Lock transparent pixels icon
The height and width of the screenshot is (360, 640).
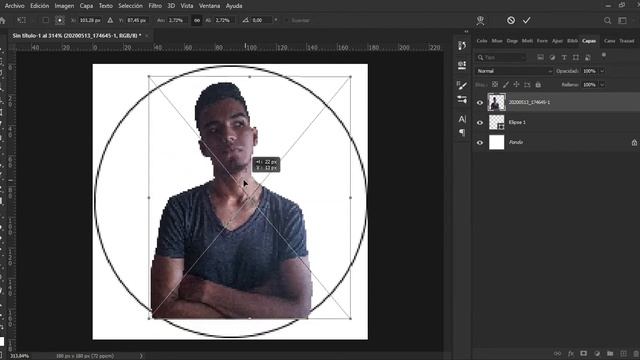pyautogui.click(x=495, y=84)
